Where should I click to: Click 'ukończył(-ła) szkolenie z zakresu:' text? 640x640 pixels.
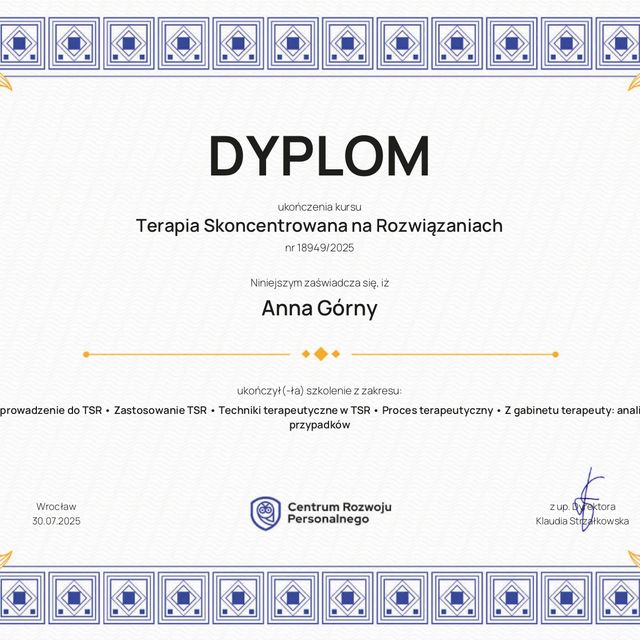(320, 391)
